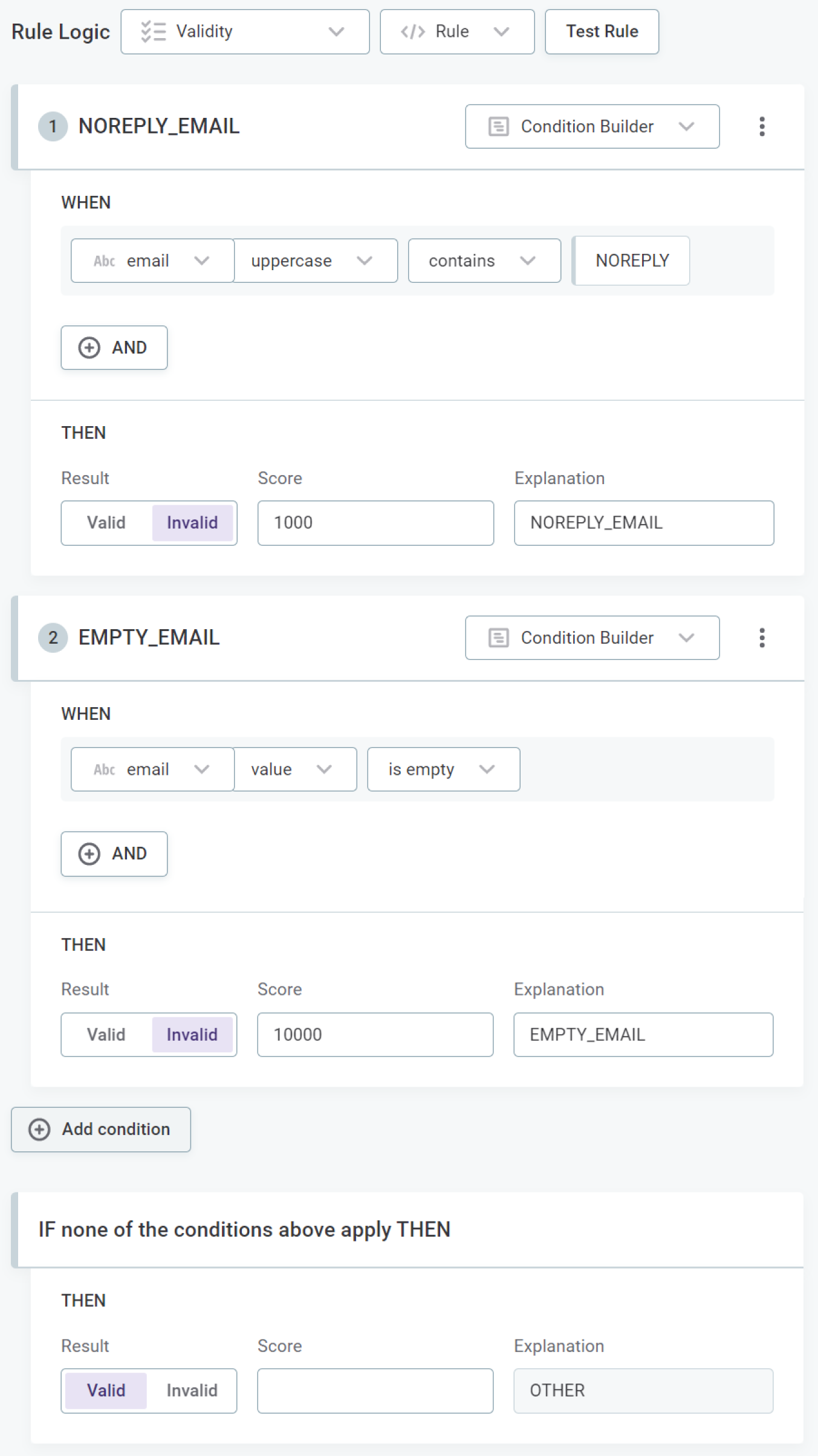Screen dimensions: 818x1456
Task: Open the EMPTY_EMAIL three-dot options menu
Action: pos(762,638)
